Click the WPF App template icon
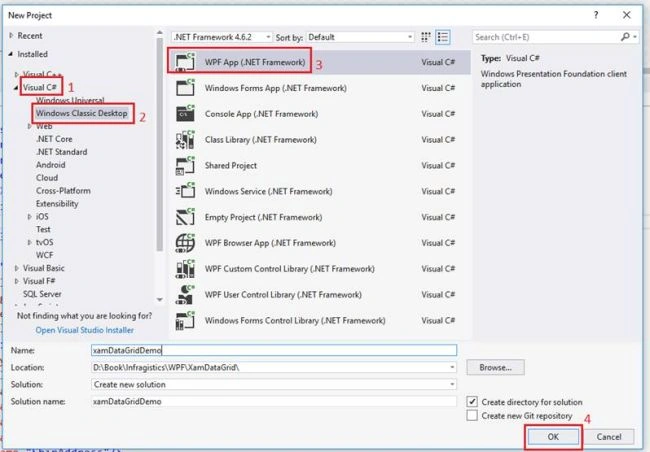The width and height of the screenshot is (650, 452). pos(185,62)
